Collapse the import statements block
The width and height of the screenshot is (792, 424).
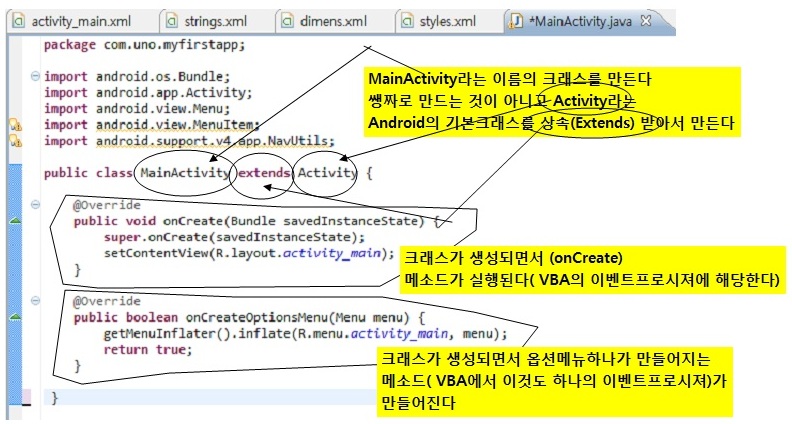(35, 76)
